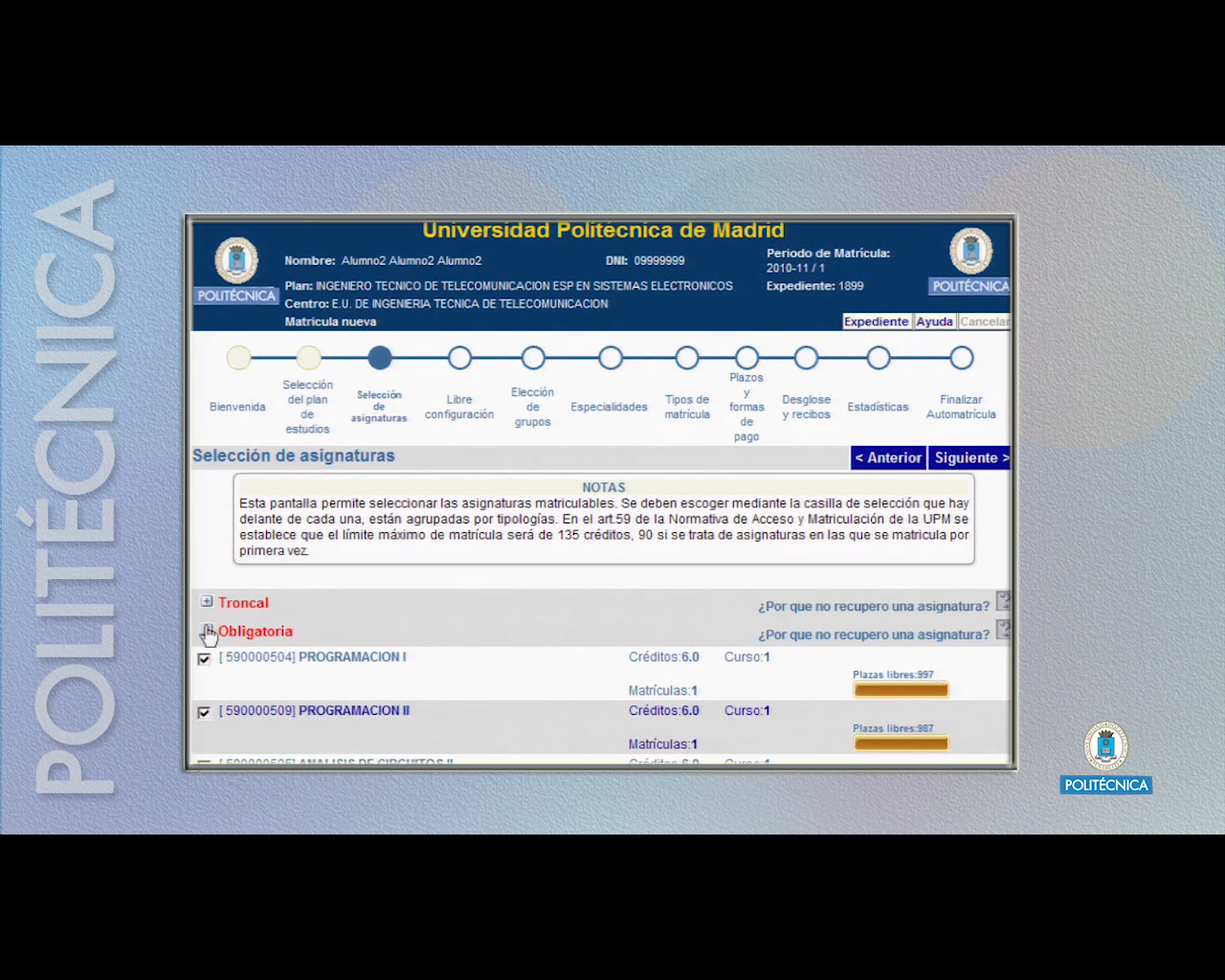Click the Finalizar Automatrícula step circle
Viewport: 1225px width, 980px height.
(x=962, y=358)
